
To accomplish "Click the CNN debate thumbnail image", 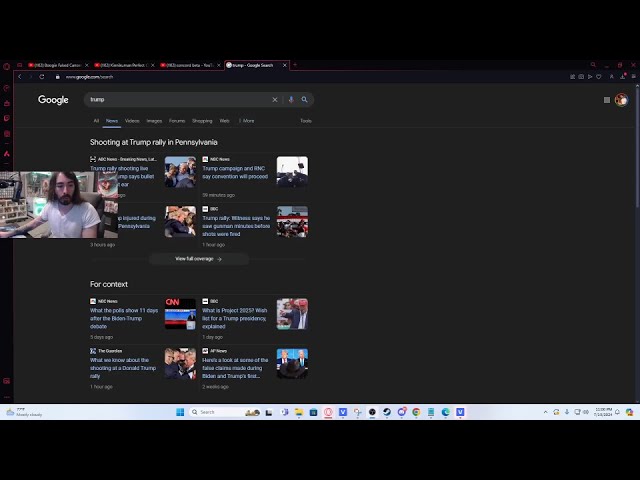I will (180, 314).
